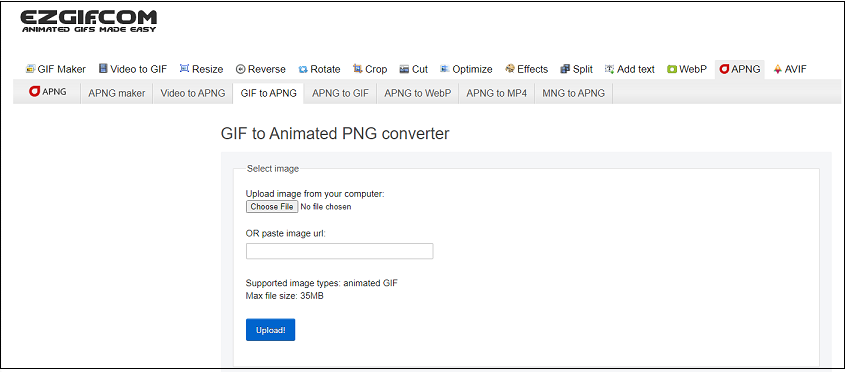Click the Choose File button

tap(272, 207)
